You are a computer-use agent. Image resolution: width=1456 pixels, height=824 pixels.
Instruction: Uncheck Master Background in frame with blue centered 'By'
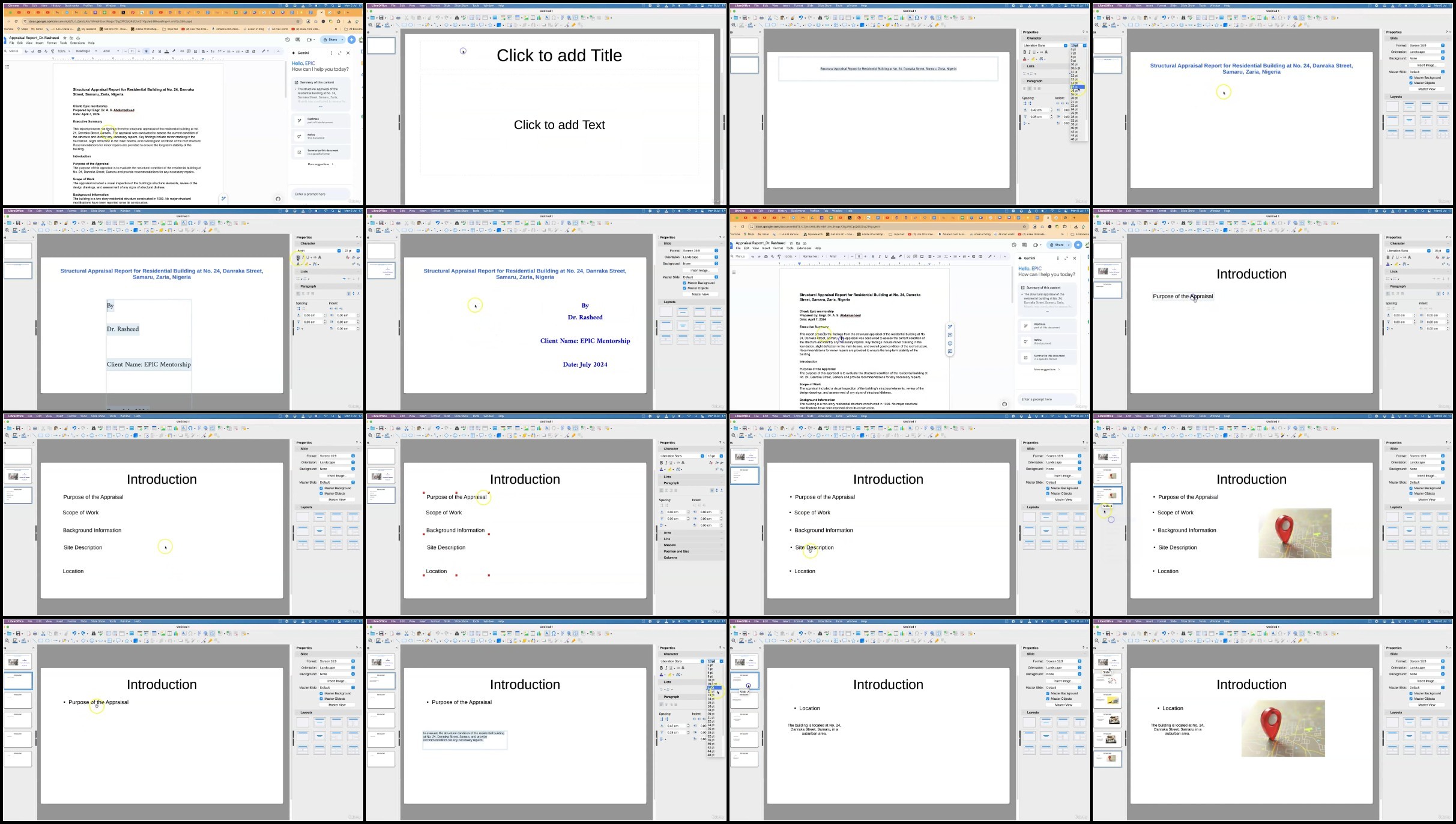[x=684, y=283]
